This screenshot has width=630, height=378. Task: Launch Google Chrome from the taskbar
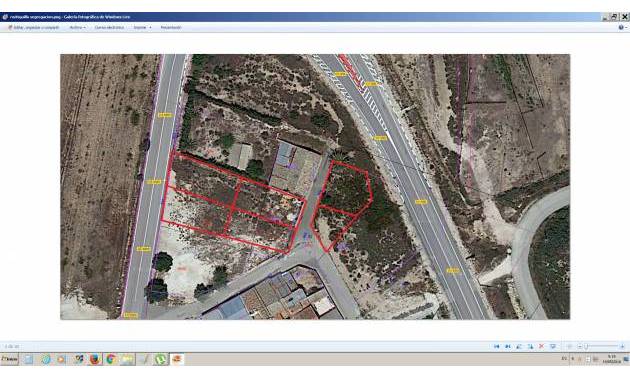[111, 359]
